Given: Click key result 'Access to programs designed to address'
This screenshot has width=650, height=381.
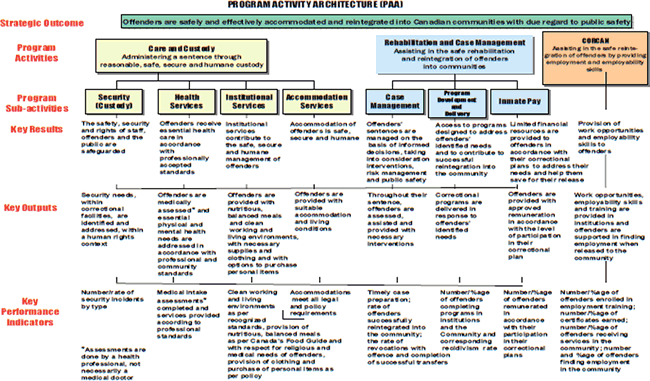Looking at the screenshot, I should click(x=471, y=149).
